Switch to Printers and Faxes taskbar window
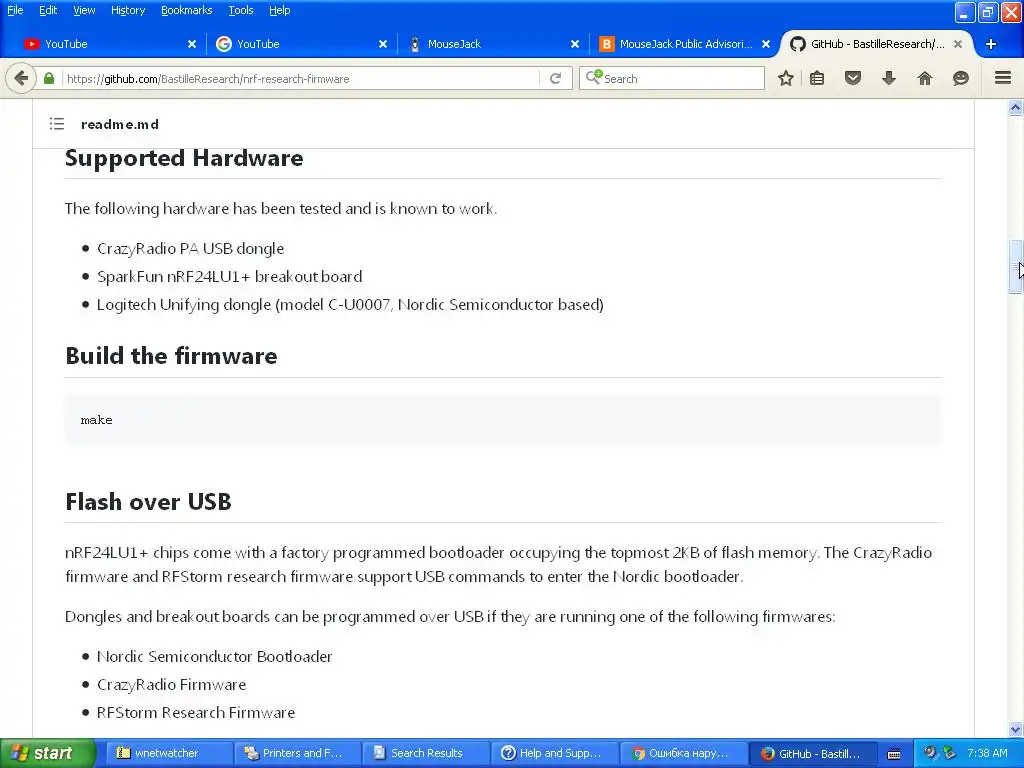The height and width of the screenshot is (768, 1024). (296, 753)
